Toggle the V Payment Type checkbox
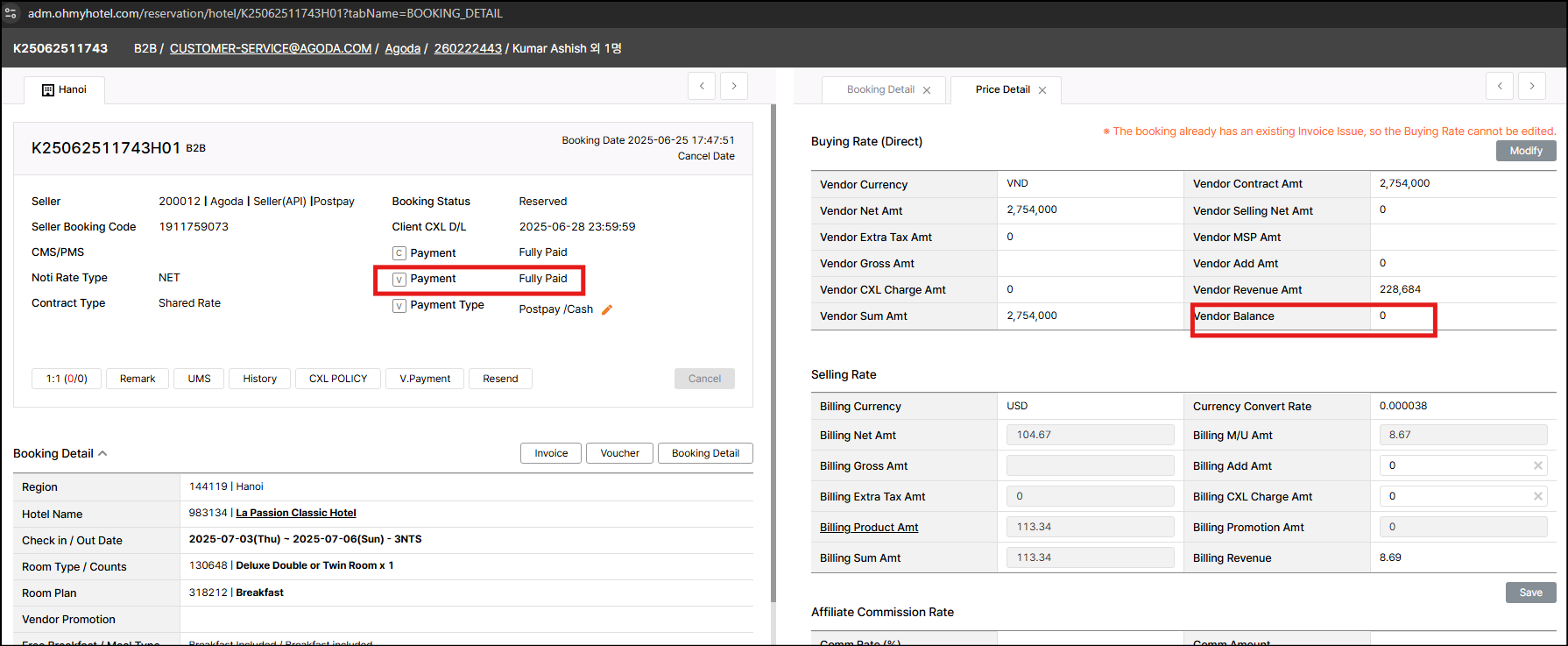The width and height of the screenshot is (1568, 646). click(x=399, y=306)
